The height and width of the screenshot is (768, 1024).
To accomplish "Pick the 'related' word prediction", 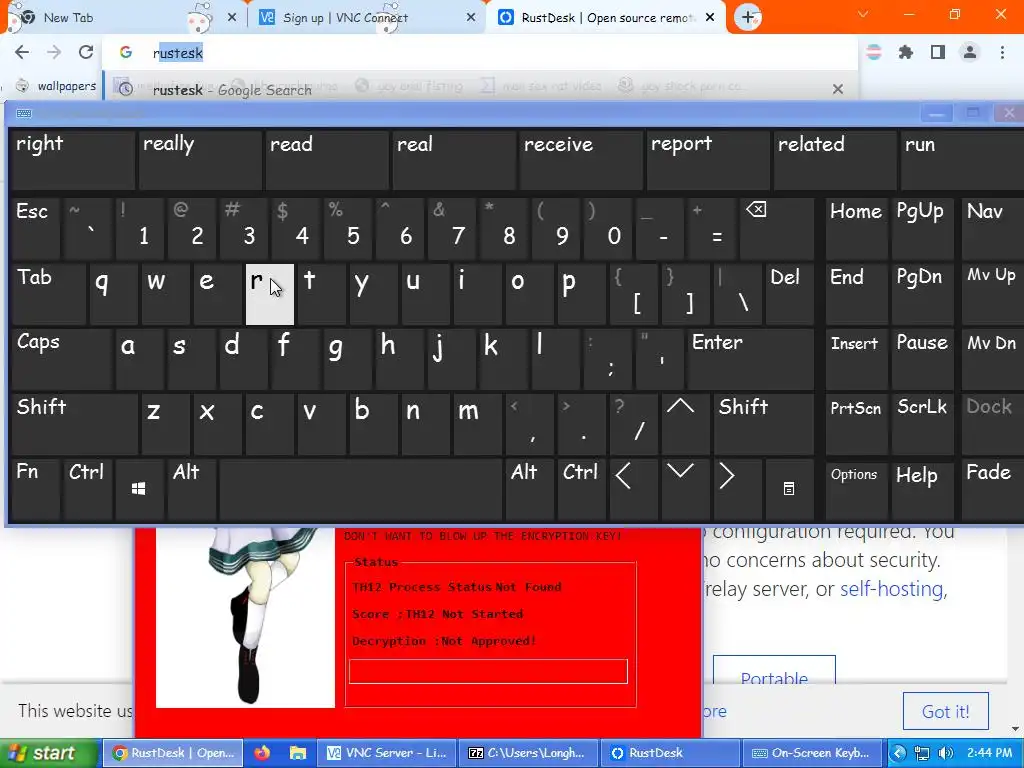I will pyautogui.click(x=835, y=160).
